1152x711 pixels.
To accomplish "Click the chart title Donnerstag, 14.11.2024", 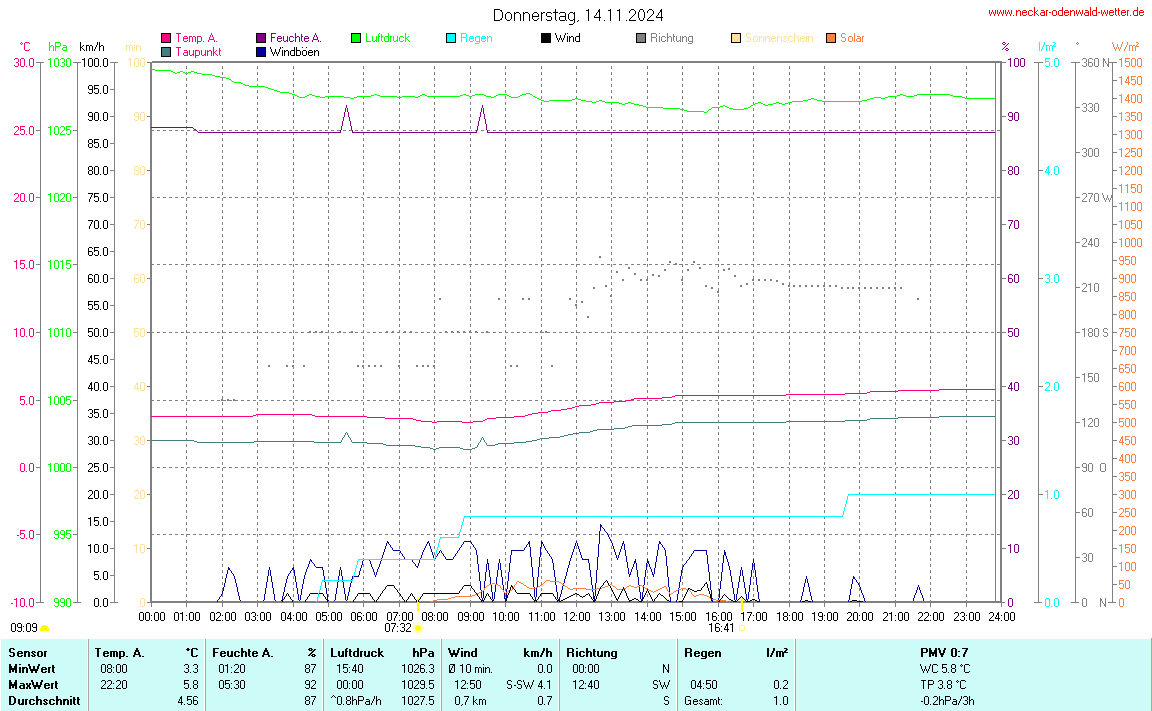I will click(578, 15).
